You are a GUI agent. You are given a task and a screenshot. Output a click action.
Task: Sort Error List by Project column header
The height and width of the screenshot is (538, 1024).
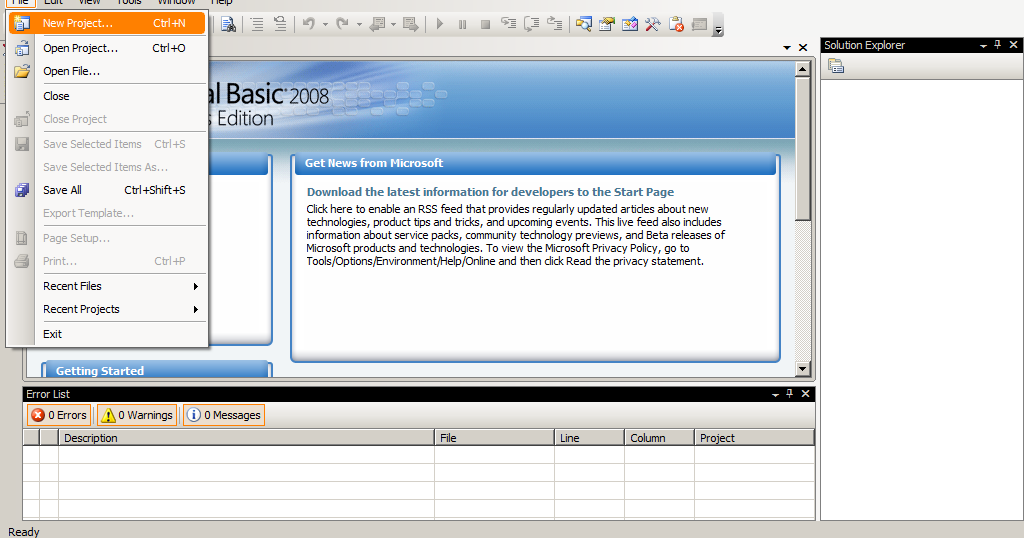[754, 438]
